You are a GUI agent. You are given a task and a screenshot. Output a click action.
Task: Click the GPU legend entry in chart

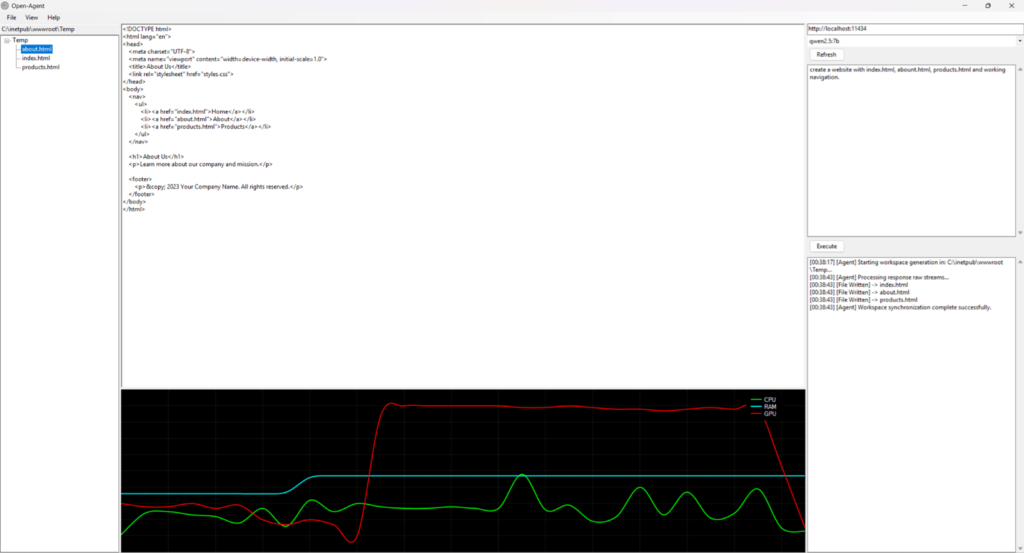pos(763,414)
